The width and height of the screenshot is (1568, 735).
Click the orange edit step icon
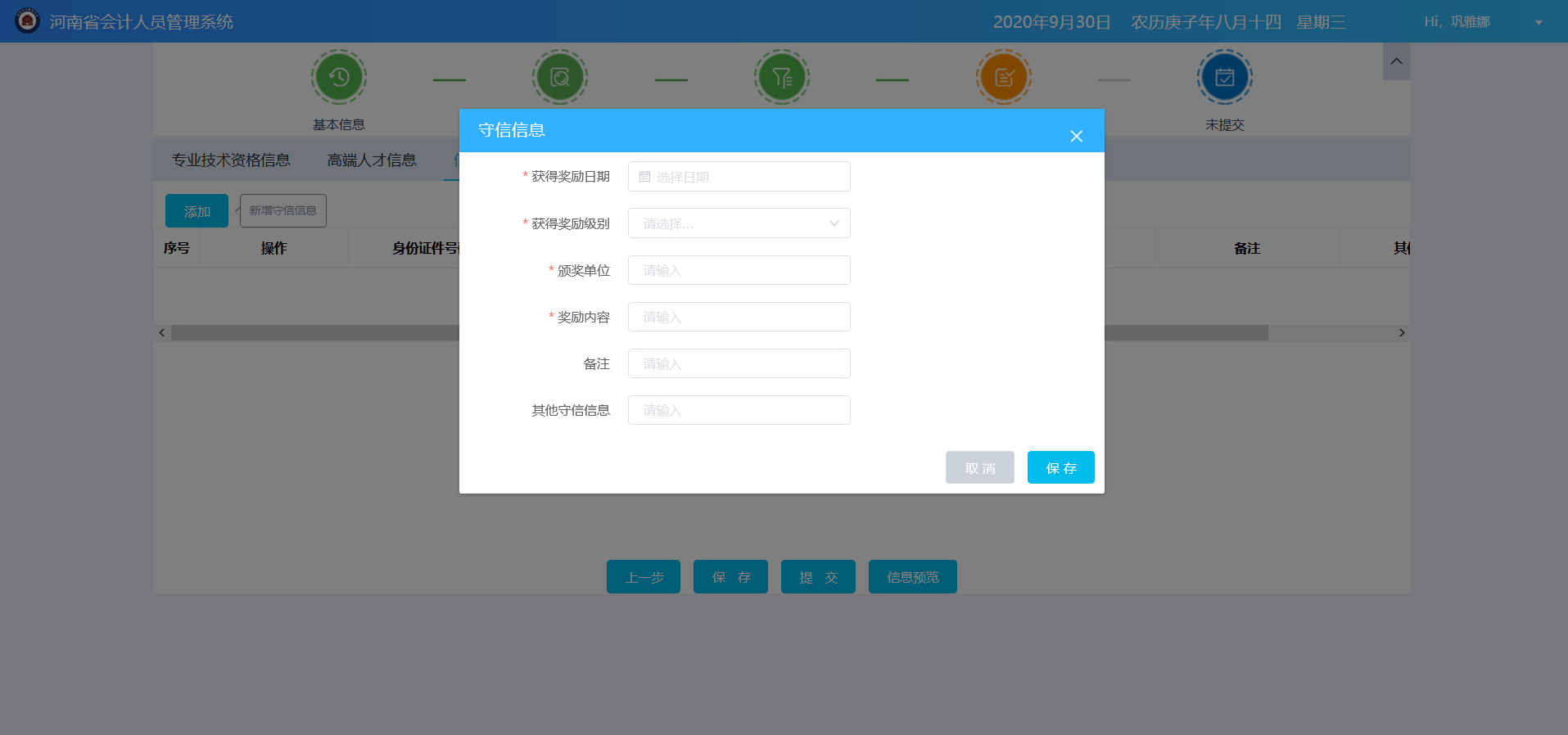(x=1004, y=78)
